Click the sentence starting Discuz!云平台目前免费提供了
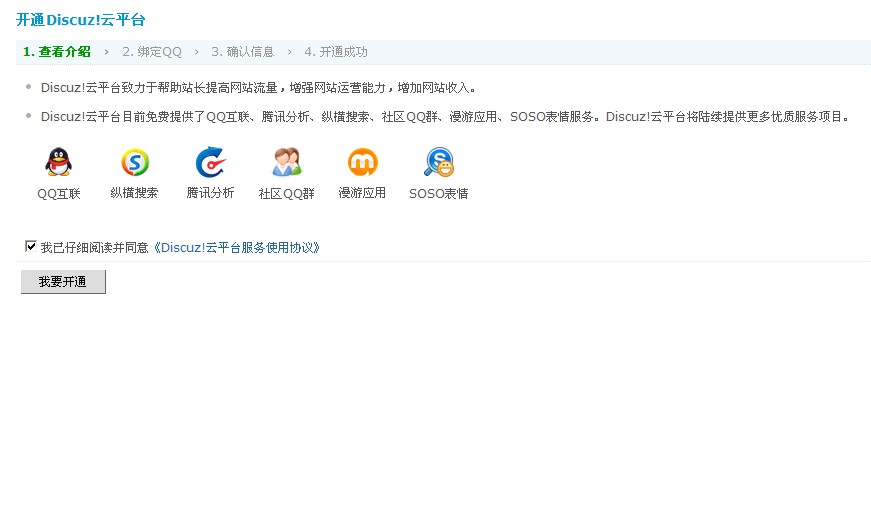Screen dimensions: 871x505 pos(445,117)
